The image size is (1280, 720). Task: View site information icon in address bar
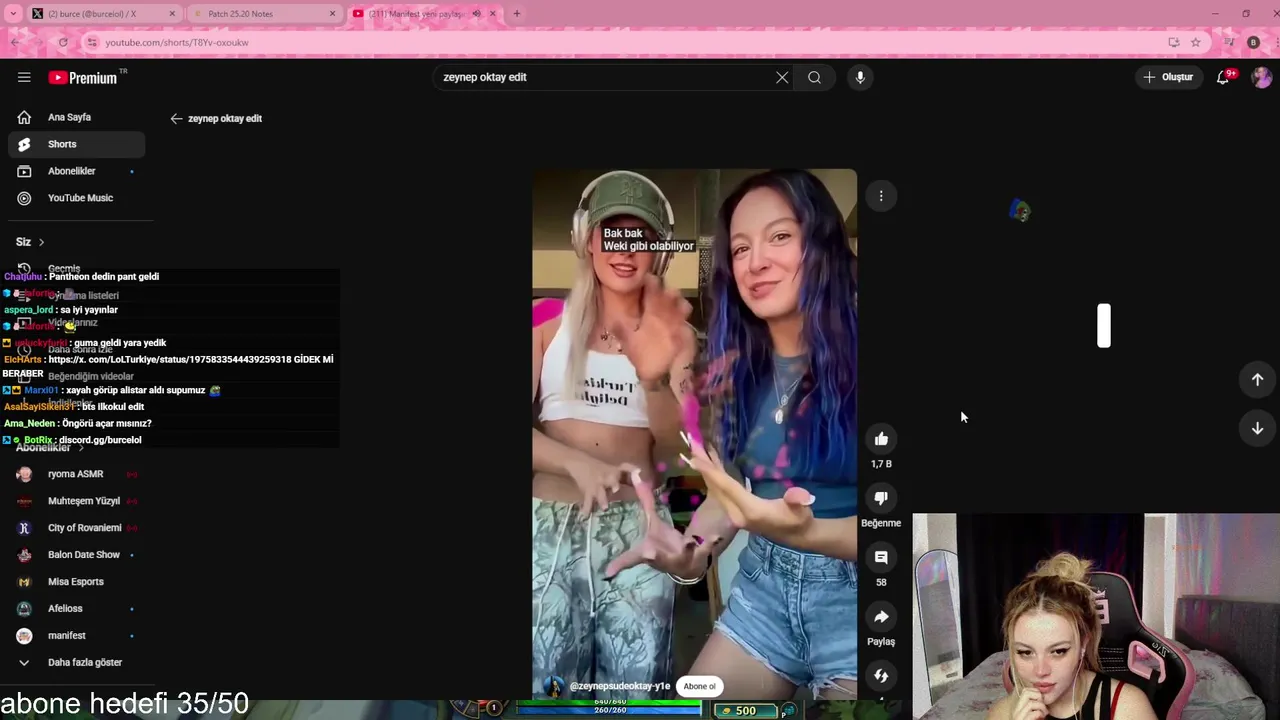(x=92, y=42)
